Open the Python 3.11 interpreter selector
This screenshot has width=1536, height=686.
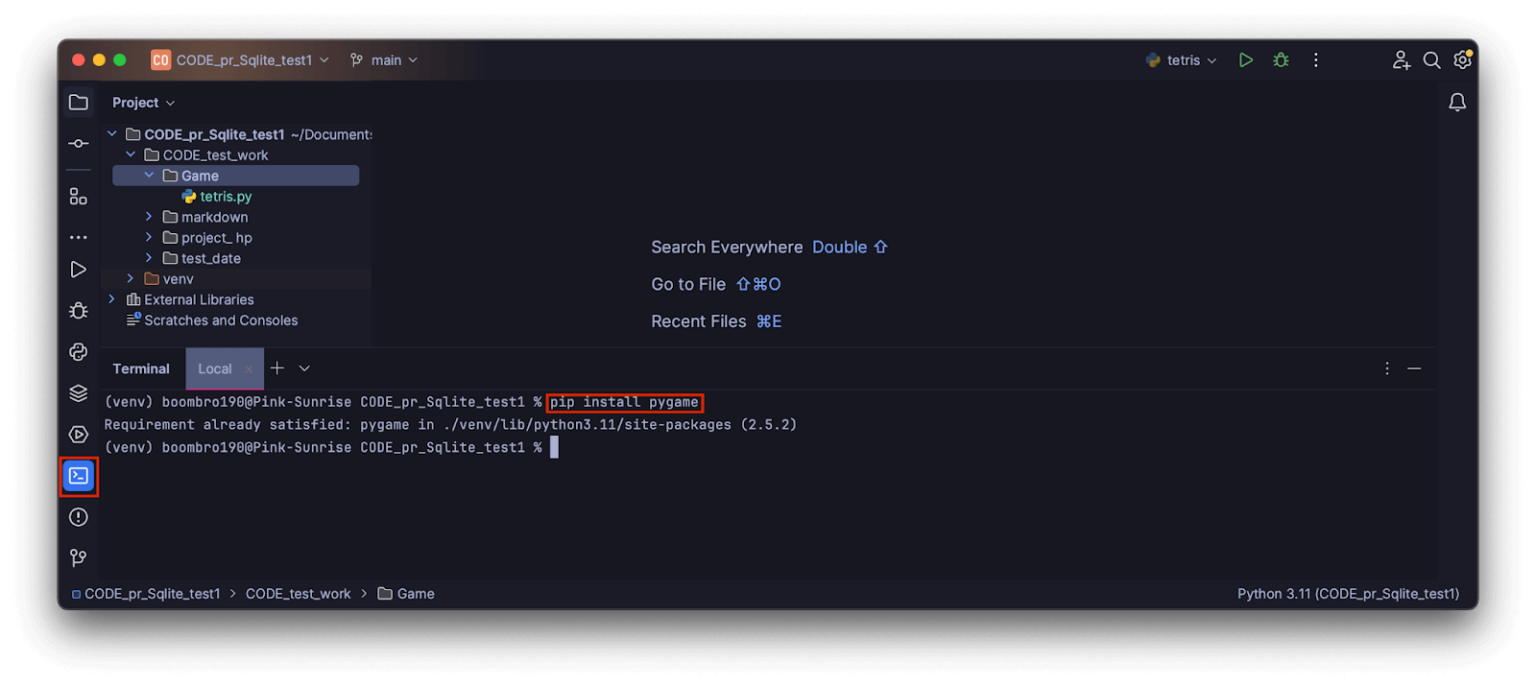pos(1349,593)
